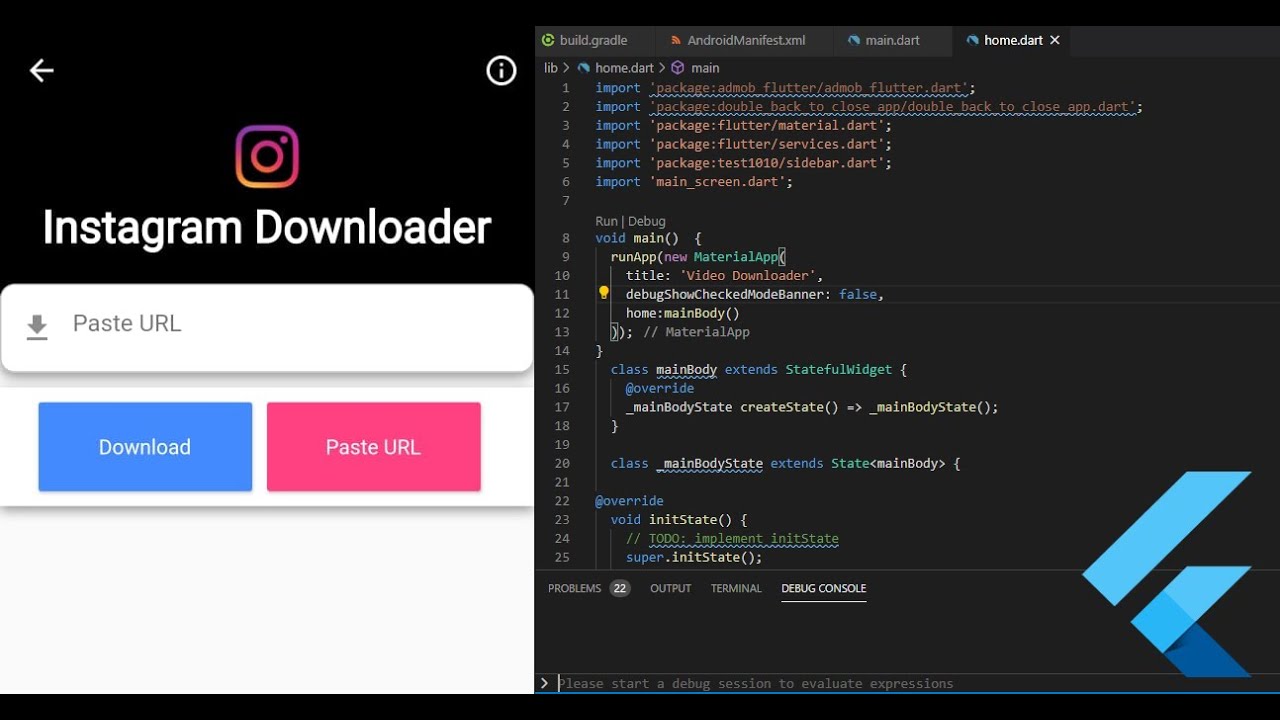Click '_mainBodyState' class name on line 20
This screenshot has width=1280, height=720.
point(710,463)
